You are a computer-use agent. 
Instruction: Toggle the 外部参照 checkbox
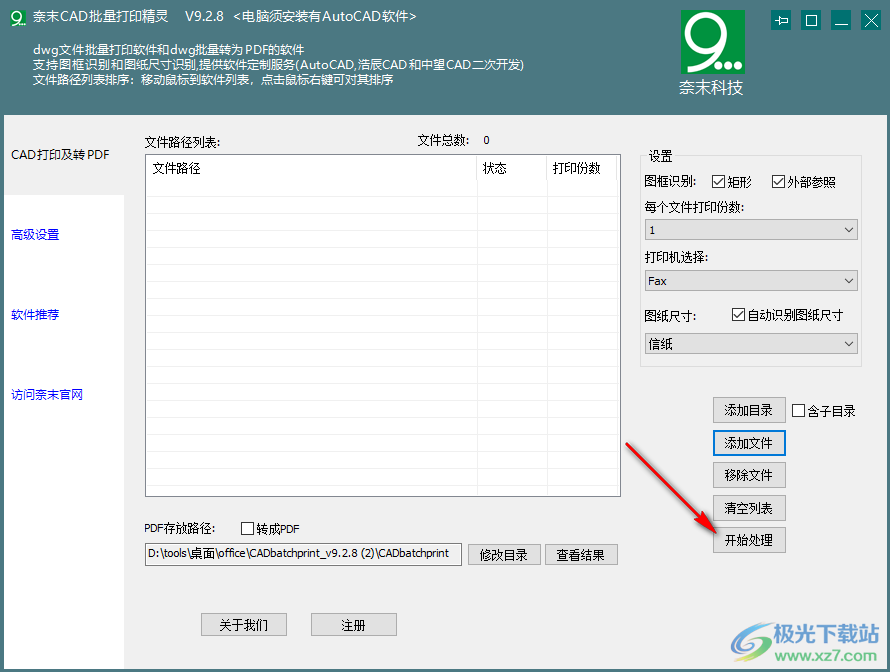(x=778, y=182)
